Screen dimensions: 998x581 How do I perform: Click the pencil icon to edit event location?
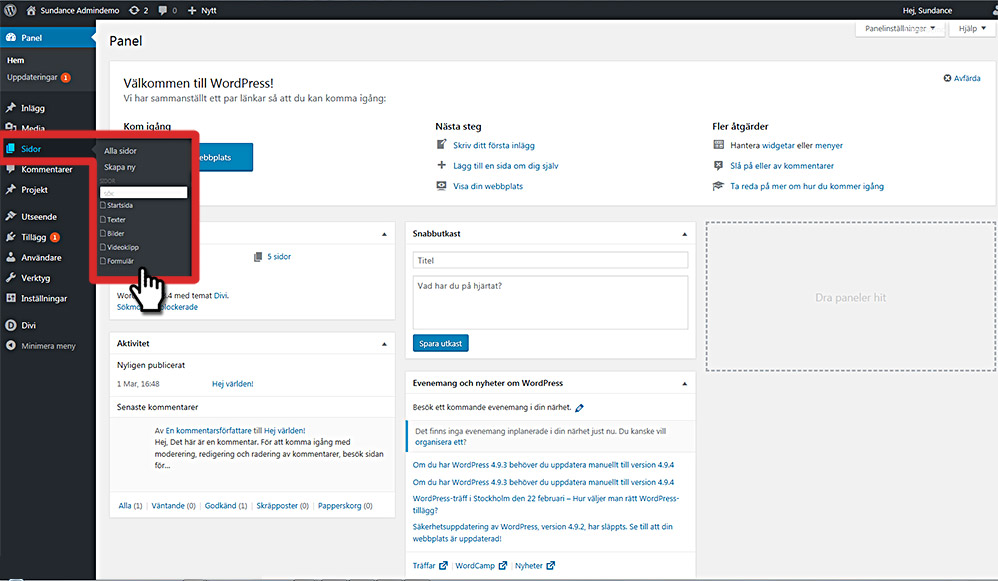(579, 408)
